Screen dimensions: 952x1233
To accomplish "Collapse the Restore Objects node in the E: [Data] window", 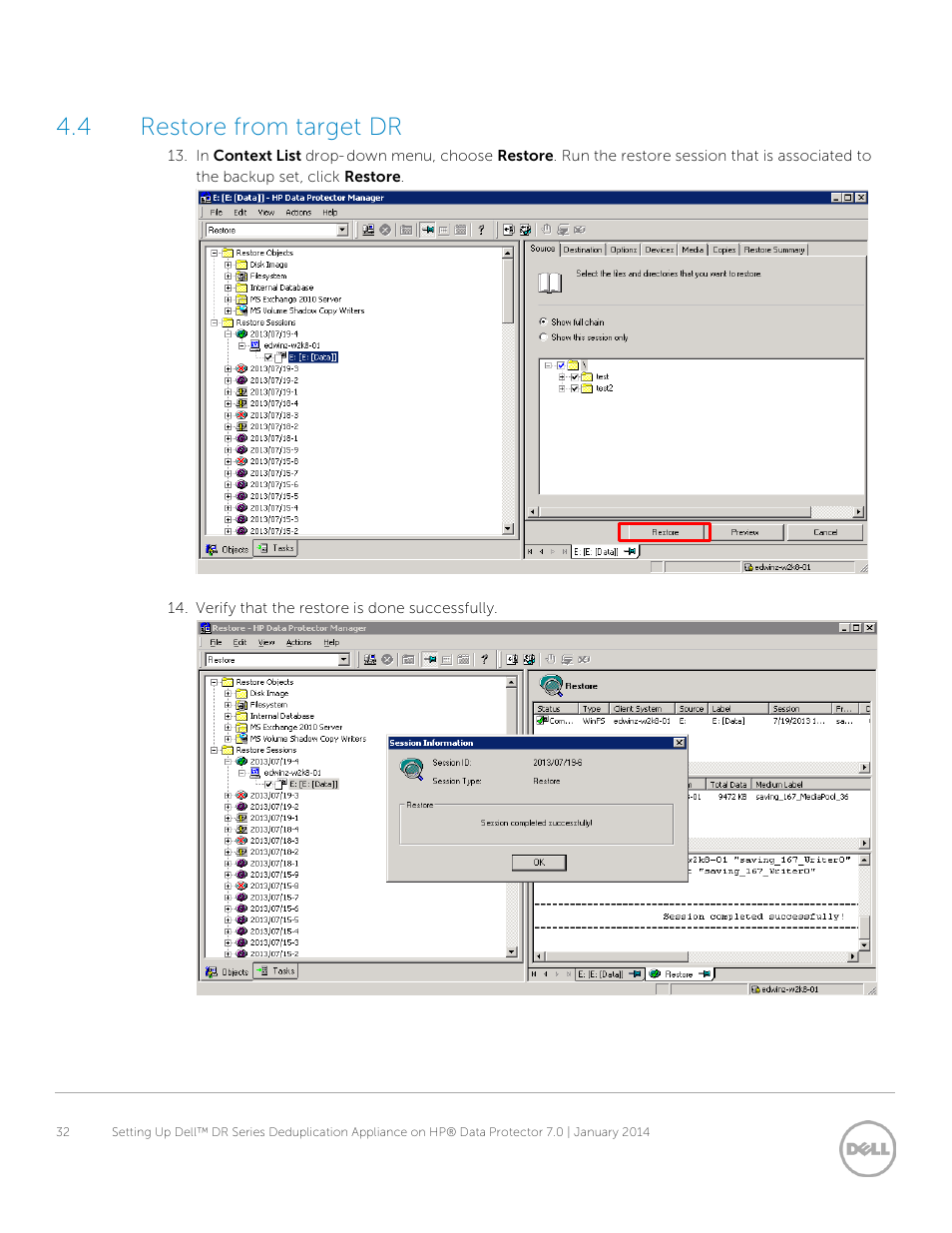I will (214, 253).
